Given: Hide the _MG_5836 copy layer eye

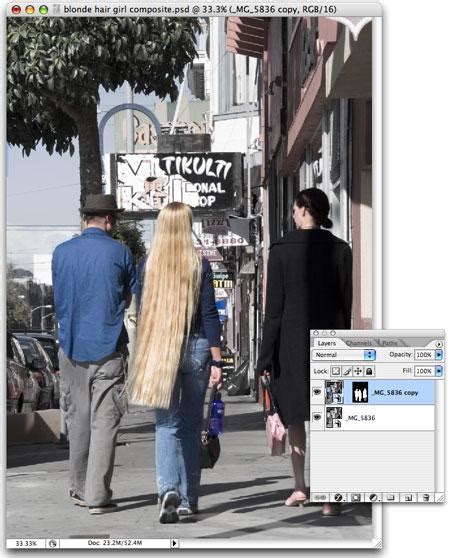Looking at the screenshot, I should pos(317,392).
